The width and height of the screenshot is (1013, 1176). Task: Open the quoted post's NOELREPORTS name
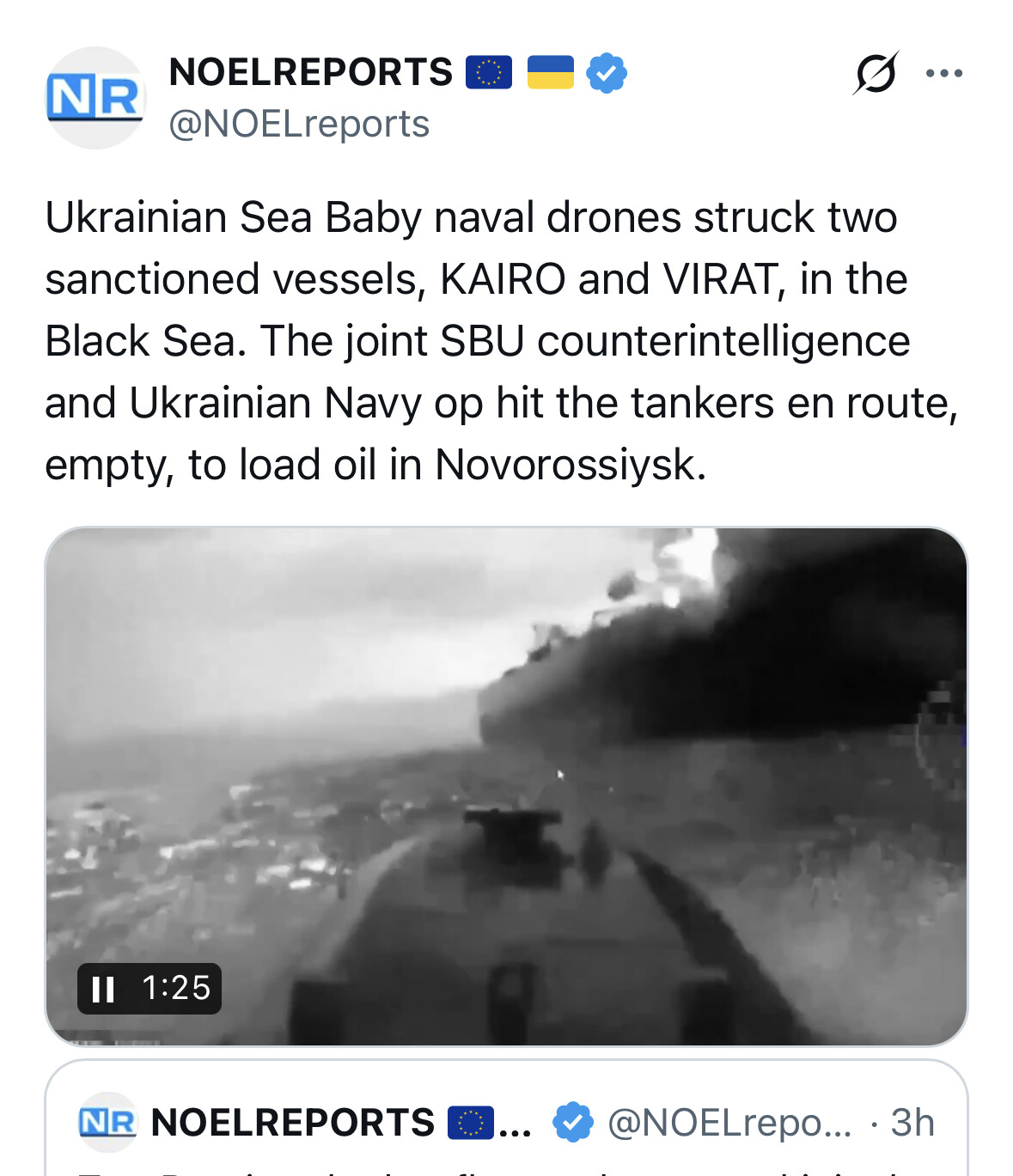293,1123
